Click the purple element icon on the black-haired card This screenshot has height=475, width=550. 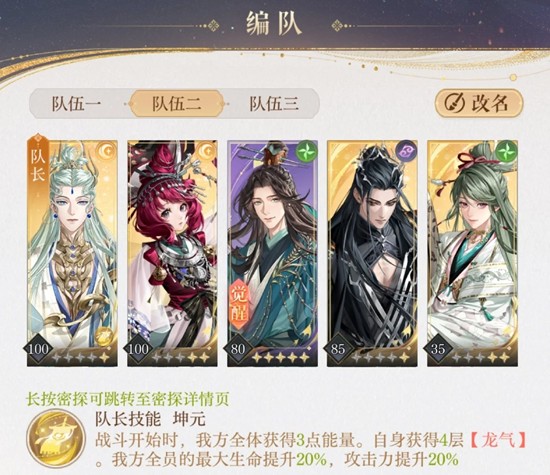click(x=406, y=152)
